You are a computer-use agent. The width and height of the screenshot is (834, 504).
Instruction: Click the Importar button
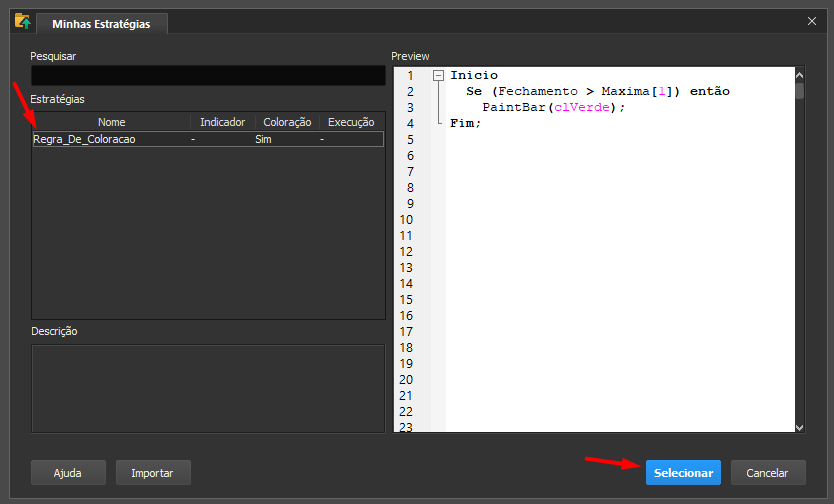pyautogui.click(x=153, y=473)
